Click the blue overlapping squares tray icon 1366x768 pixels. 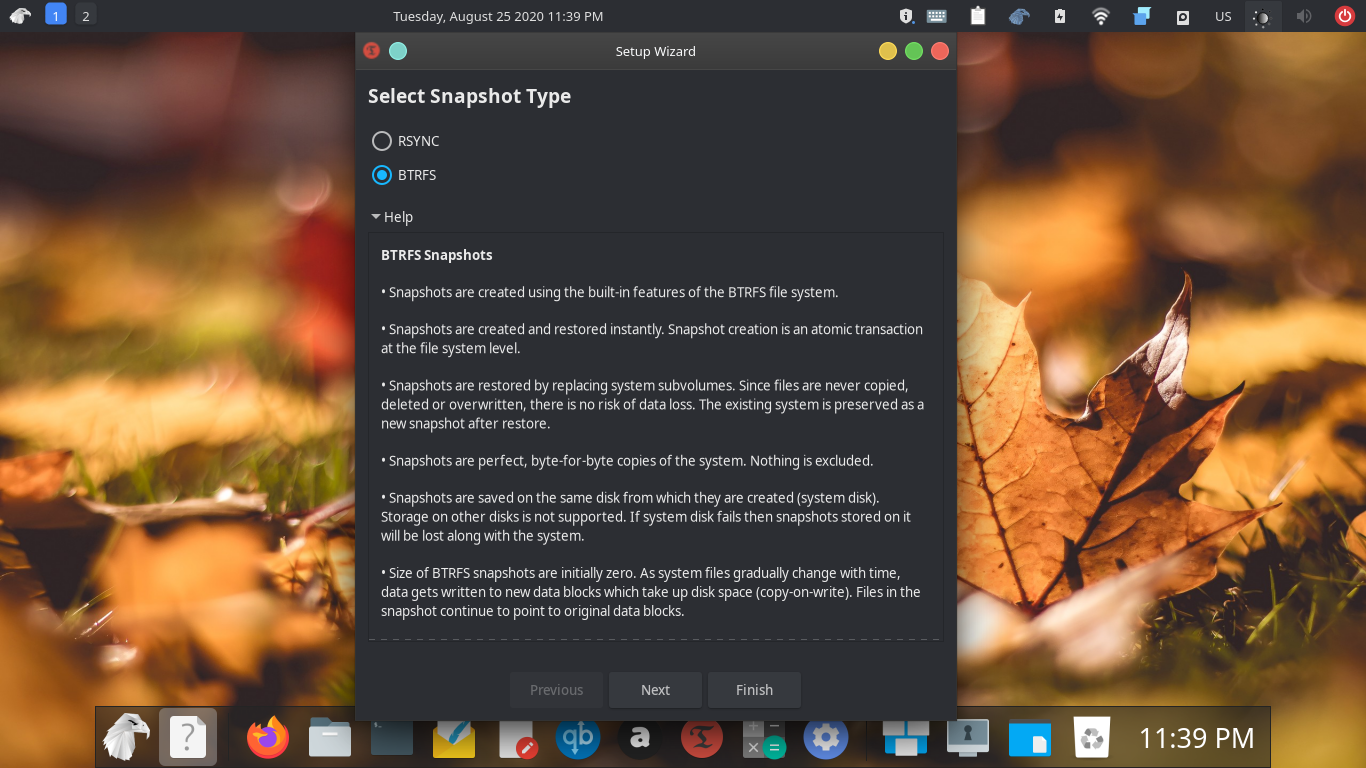[x=1142, y=16]
